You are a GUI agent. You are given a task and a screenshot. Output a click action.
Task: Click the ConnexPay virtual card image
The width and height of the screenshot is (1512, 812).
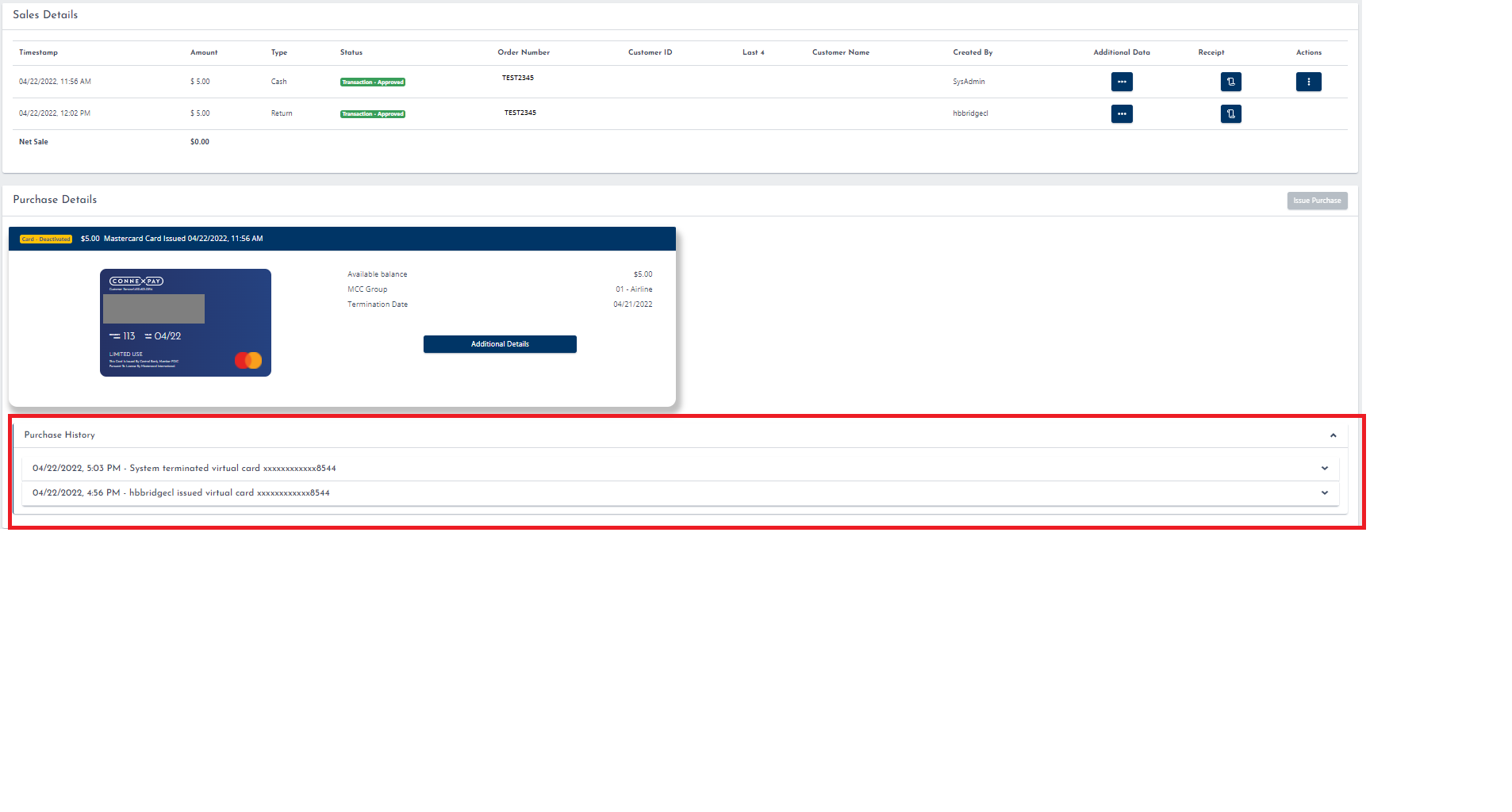186,323
